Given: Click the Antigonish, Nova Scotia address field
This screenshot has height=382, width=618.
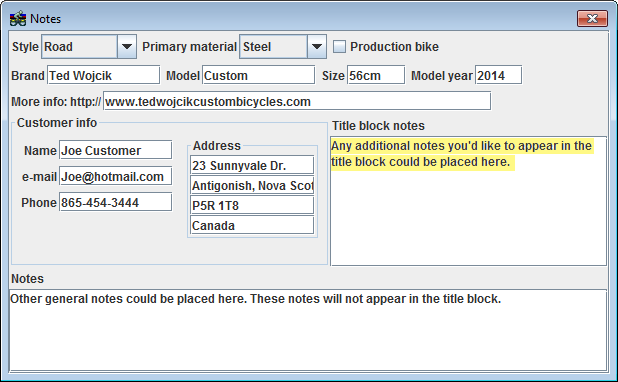Looking at the screenshot, I should pos(252,185).
